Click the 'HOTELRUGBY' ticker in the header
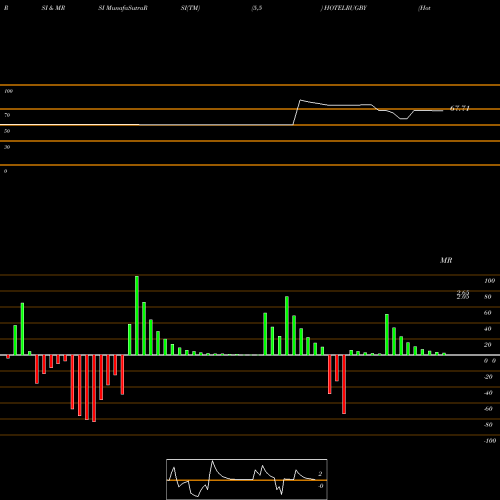This screenshot has width=500, height=500. tap(345, 8)
